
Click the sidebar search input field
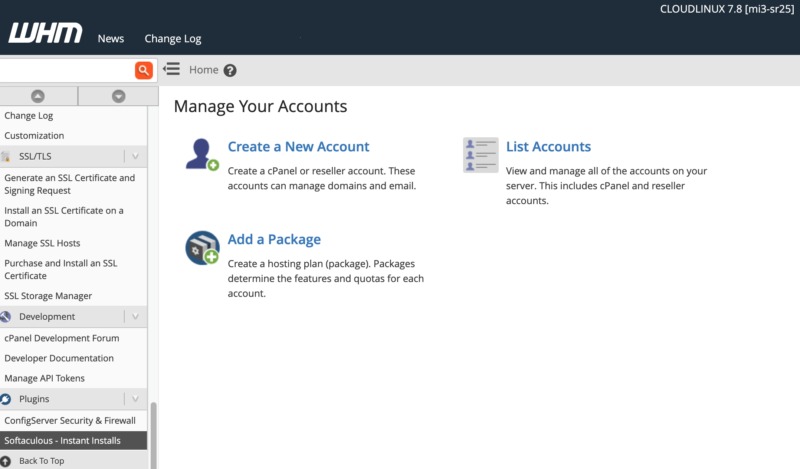point(66,70)
